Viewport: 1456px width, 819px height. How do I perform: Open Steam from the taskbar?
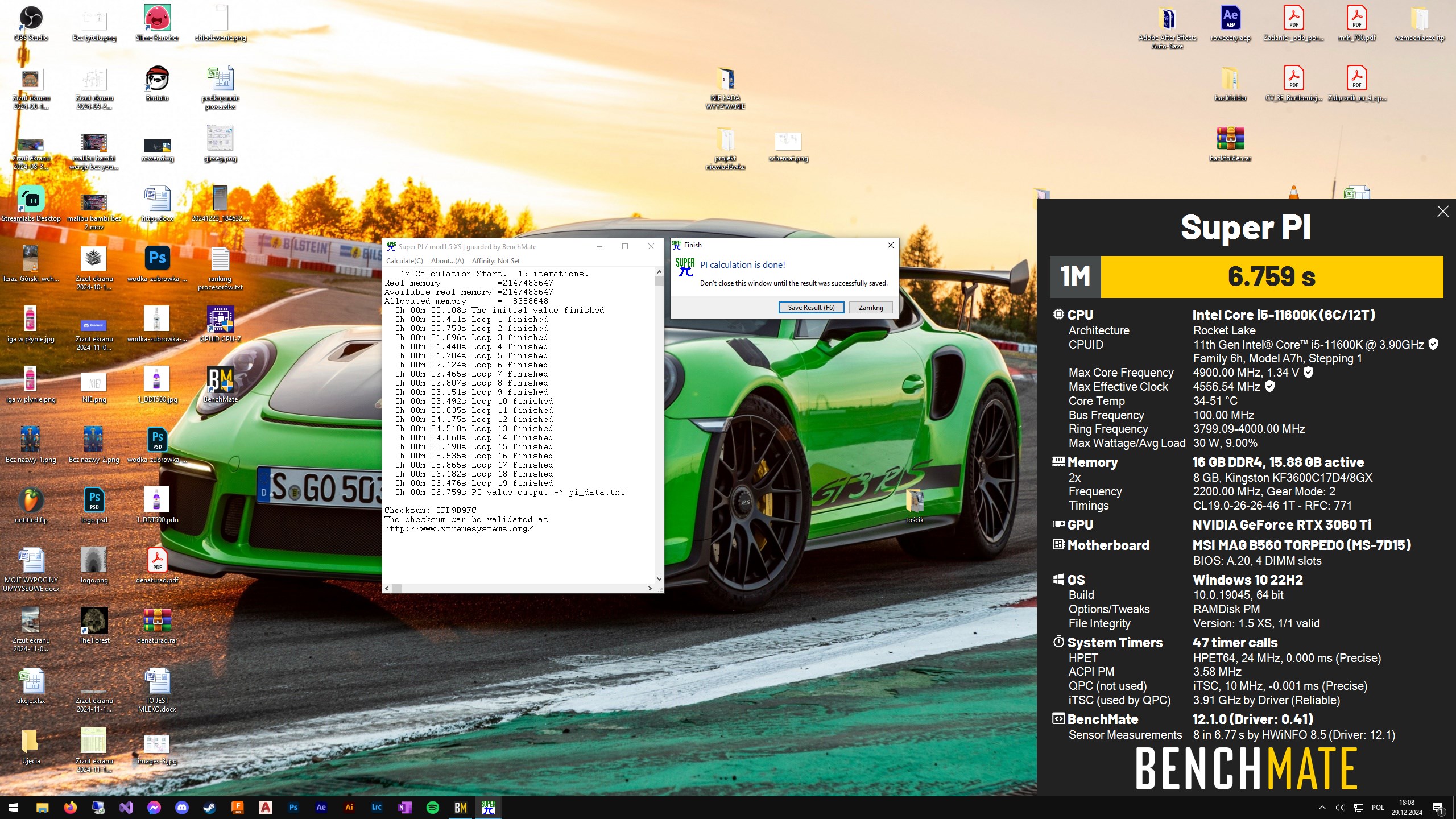[209, 807]
